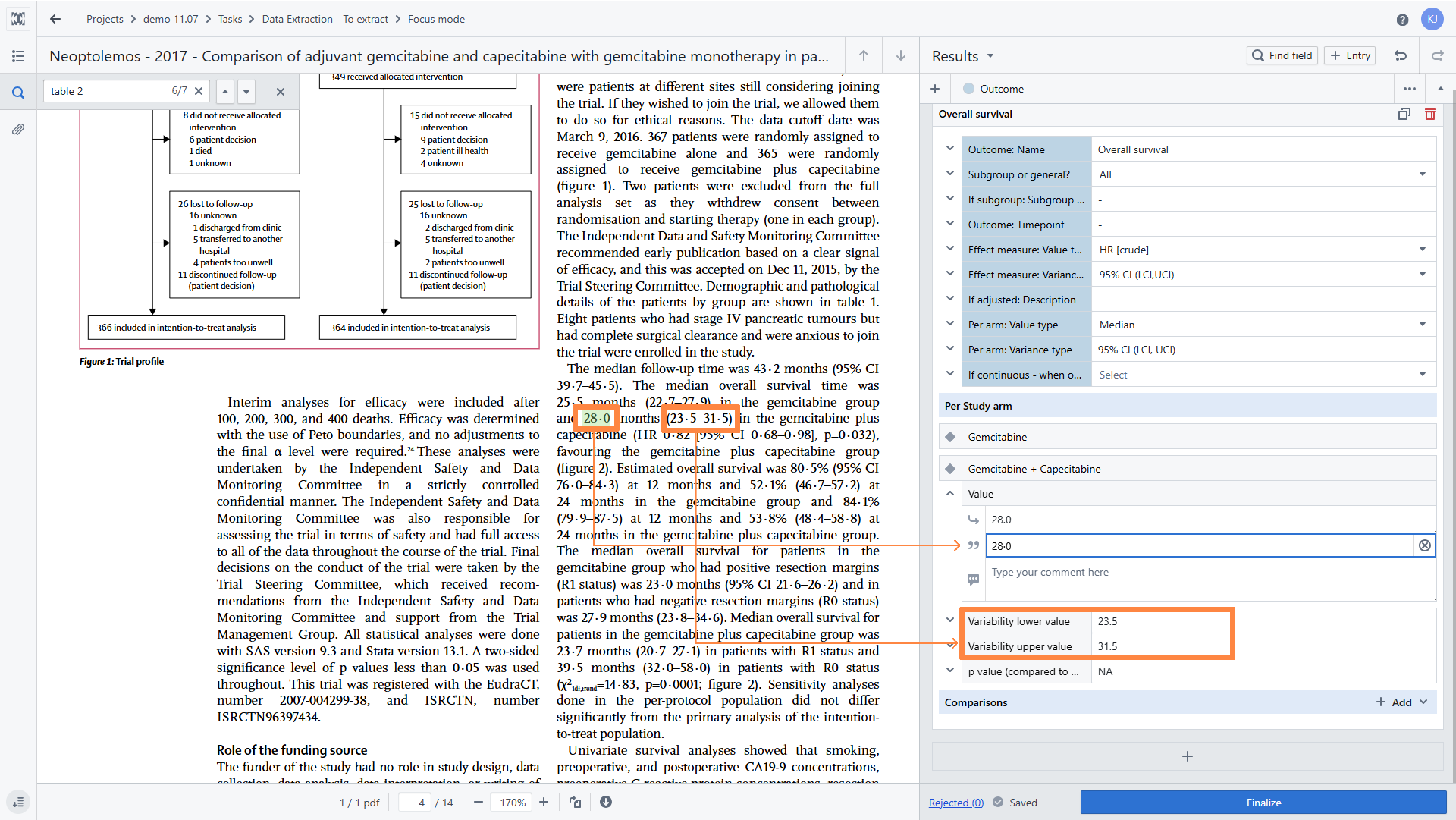Toggle the Gemcitabine + Capecitabine arm
Image resolution: width=1456 pixels, height=820 pixels.
[1188, 468]
